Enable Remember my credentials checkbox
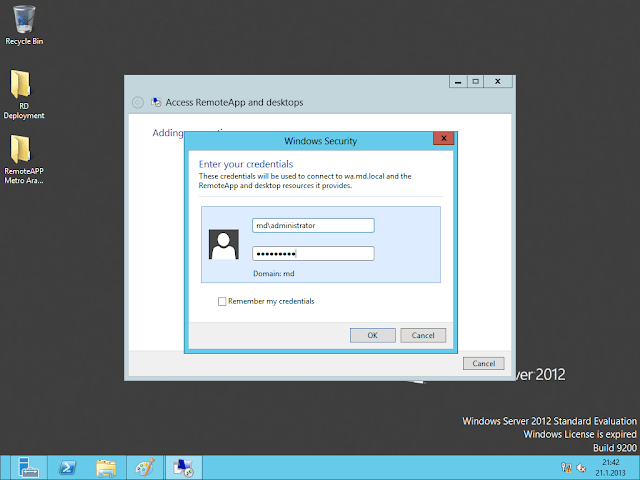 (x=222, y=301)
